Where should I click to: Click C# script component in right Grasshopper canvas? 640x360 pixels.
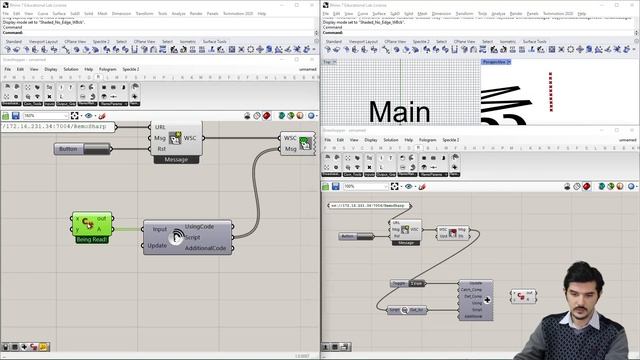click(x=524, y=296)
